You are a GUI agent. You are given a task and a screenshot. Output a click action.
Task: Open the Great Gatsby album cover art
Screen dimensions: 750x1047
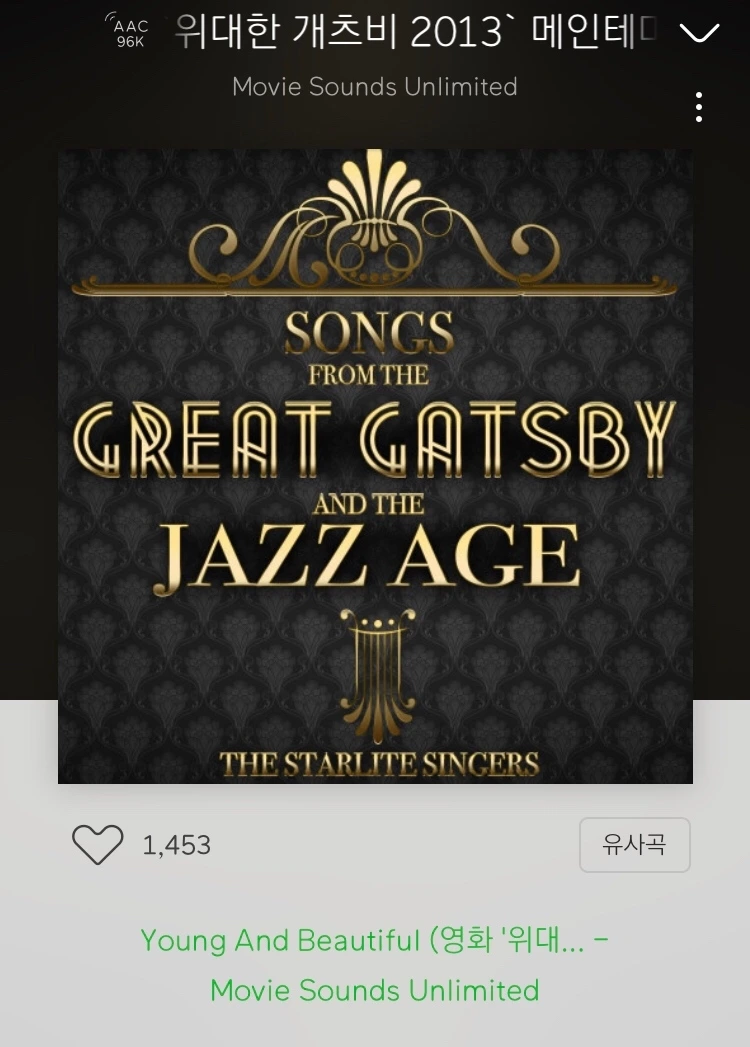[x=375, y=466]
